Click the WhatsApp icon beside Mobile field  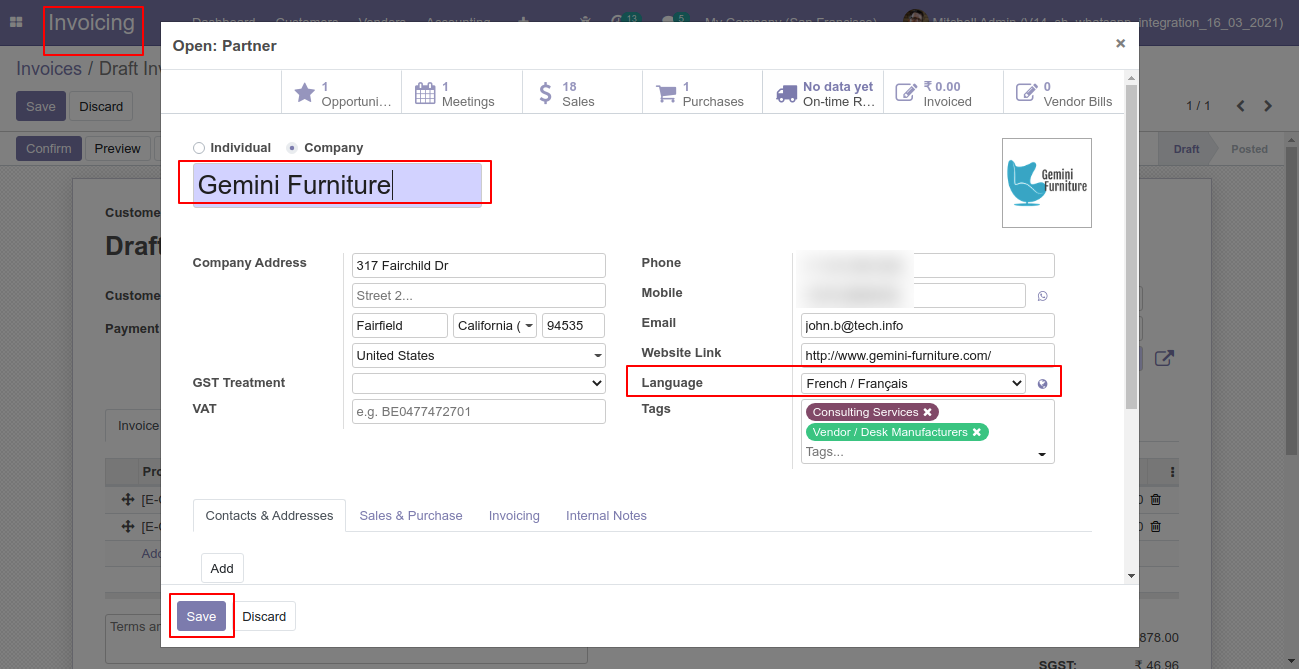1043,296
